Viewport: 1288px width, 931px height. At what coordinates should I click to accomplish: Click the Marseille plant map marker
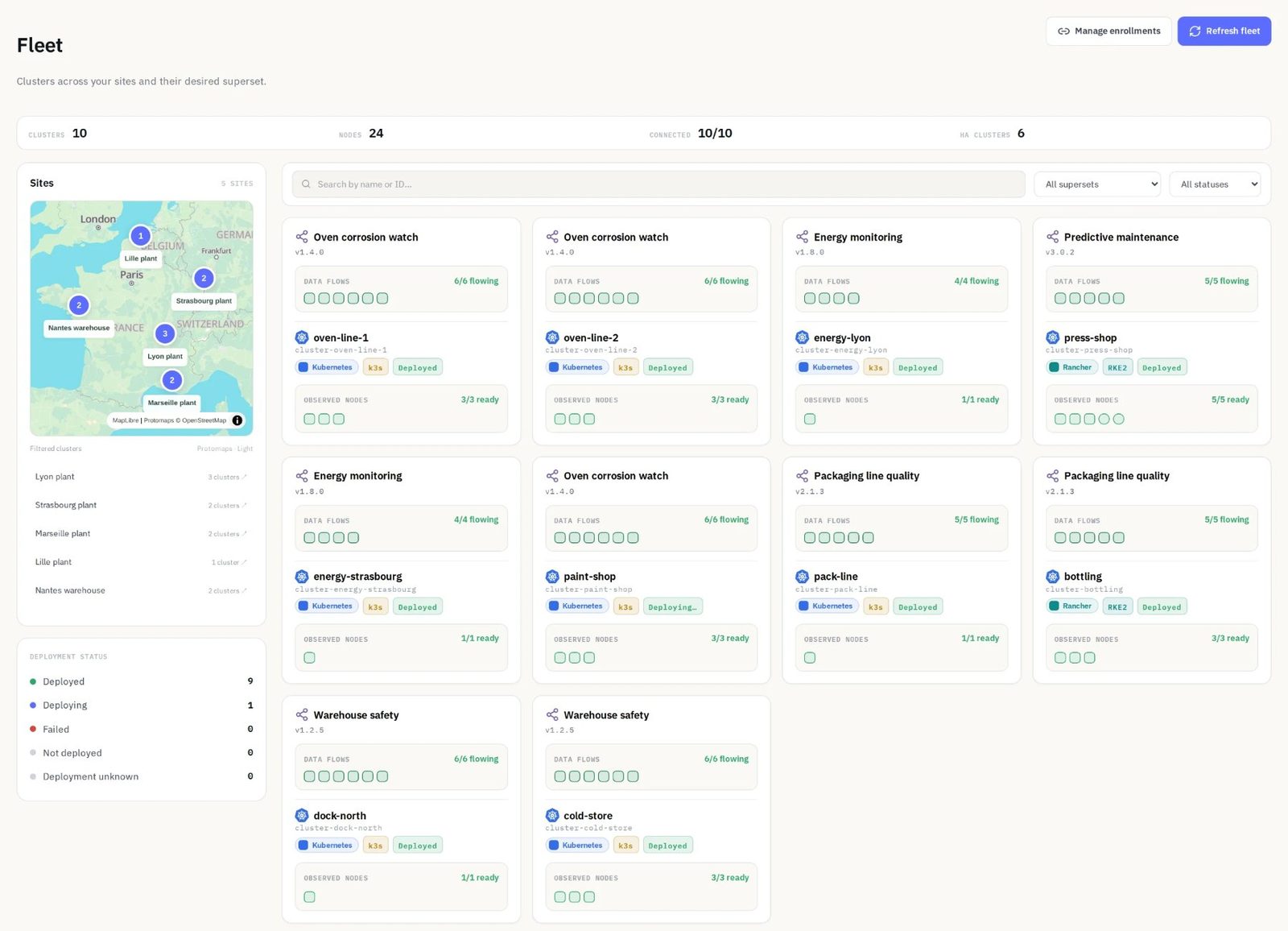[x=171, y=380]
